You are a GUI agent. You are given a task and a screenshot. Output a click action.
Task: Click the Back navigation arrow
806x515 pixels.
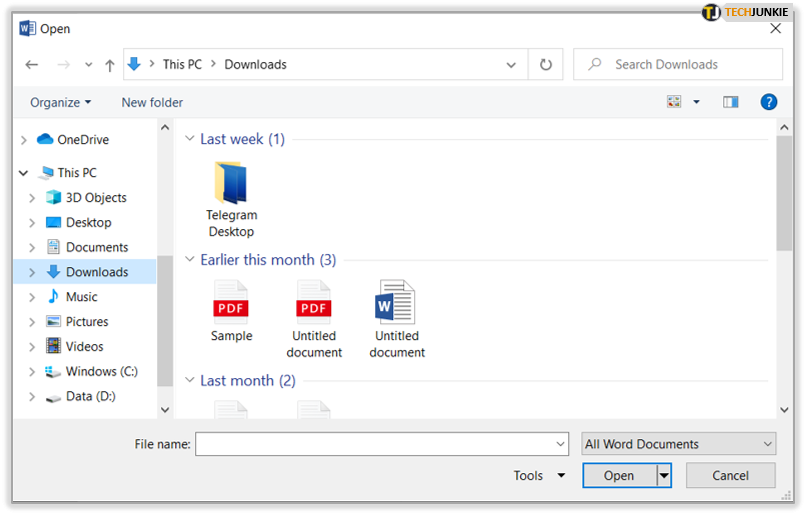tap(32, 65)
